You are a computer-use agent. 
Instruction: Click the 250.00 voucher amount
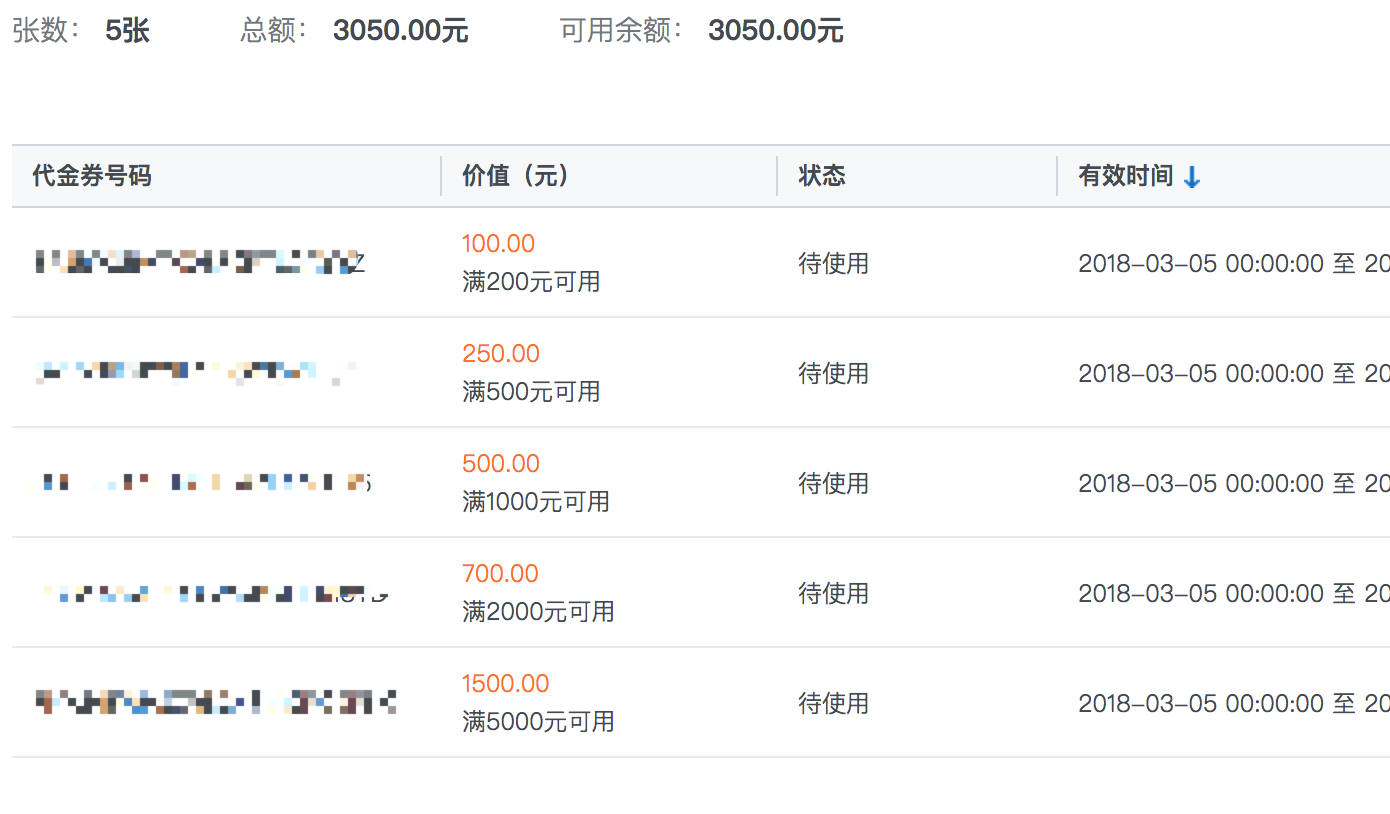click(500, 354)
